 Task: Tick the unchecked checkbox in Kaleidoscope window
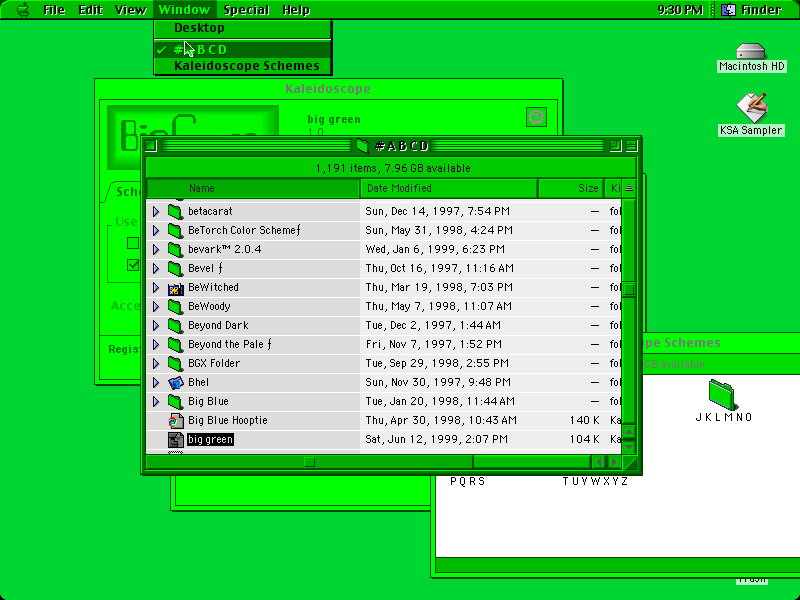(x=133, y=243)
